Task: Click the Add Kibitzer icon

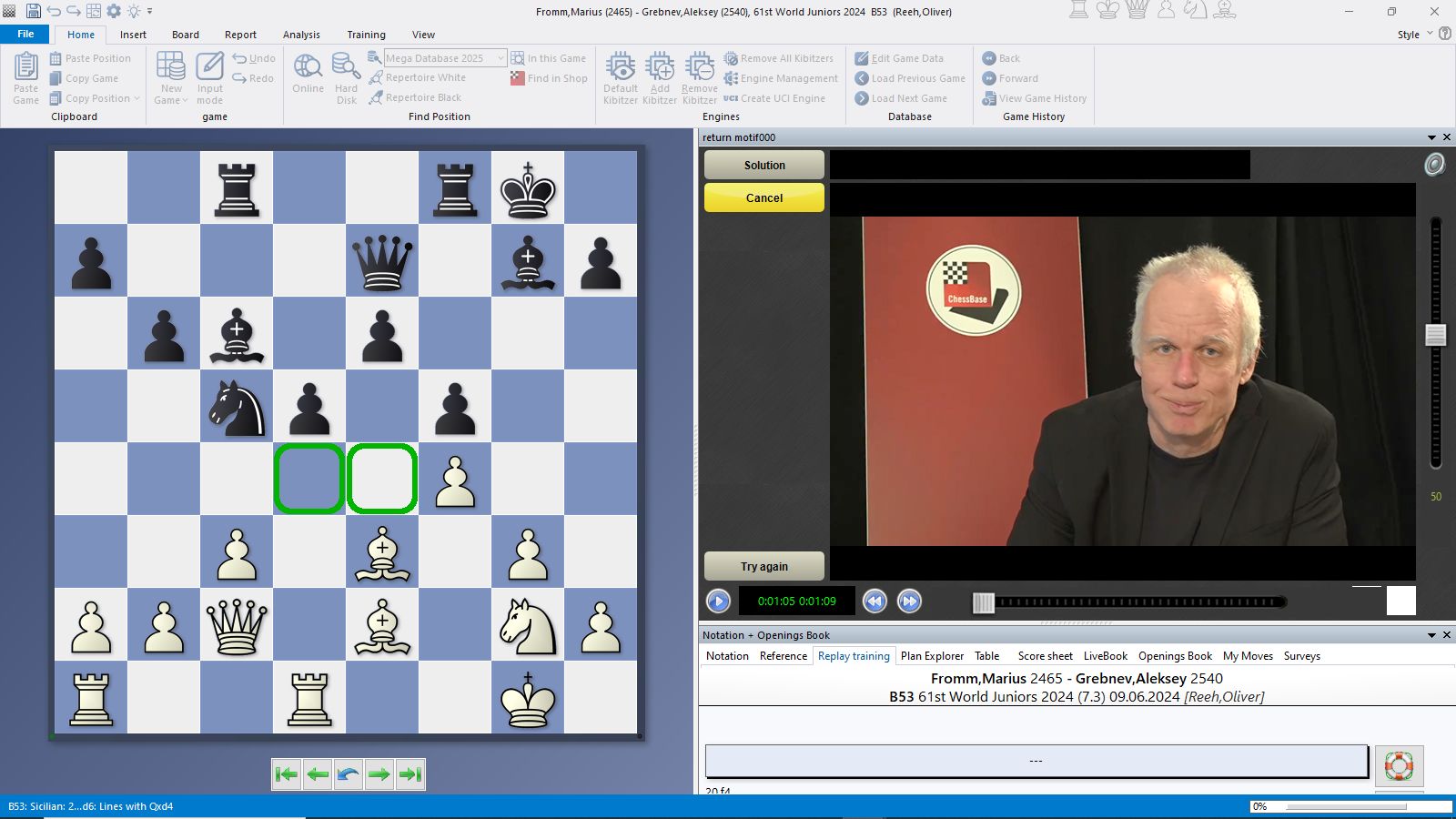Action: pyautogui.click(x=660, y=68)
